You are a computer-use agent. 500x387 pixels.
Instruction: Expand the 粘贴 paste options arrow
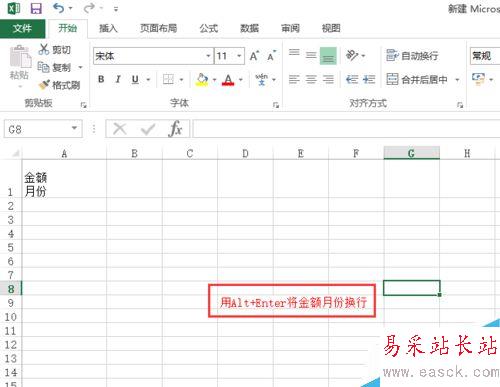(19, 87)
